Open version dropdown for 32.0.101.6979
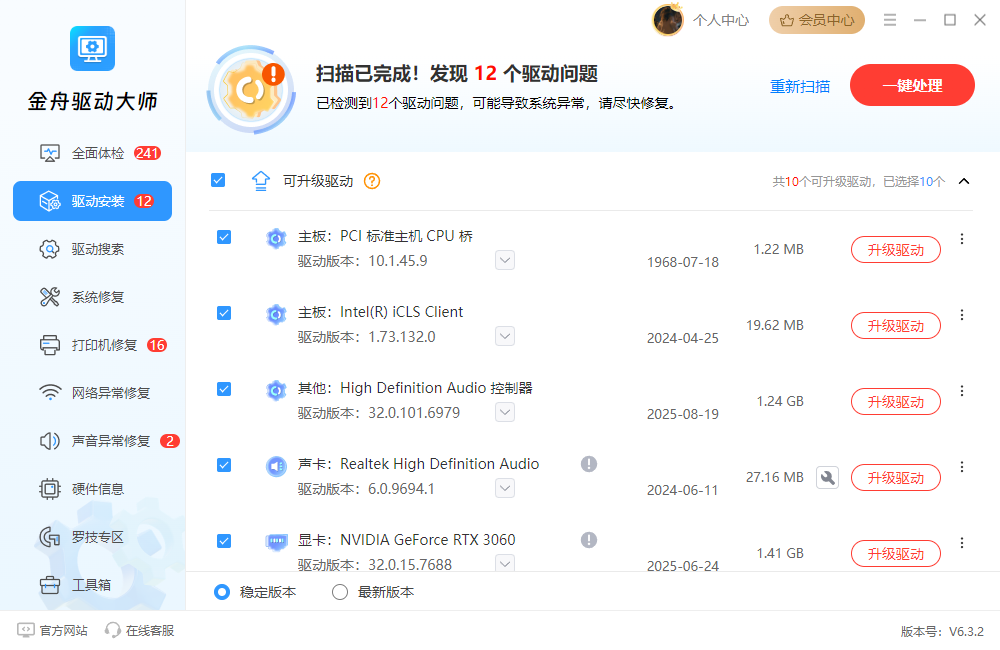Viewport: 1000px width, 650px height. (505, 412)
